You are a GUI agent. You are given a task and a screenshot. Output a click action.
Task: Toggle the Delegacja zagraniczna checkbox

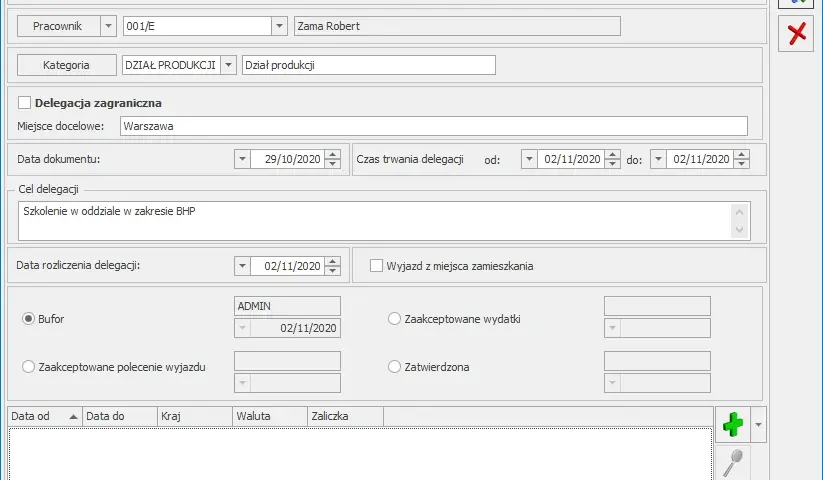(24, 102)
